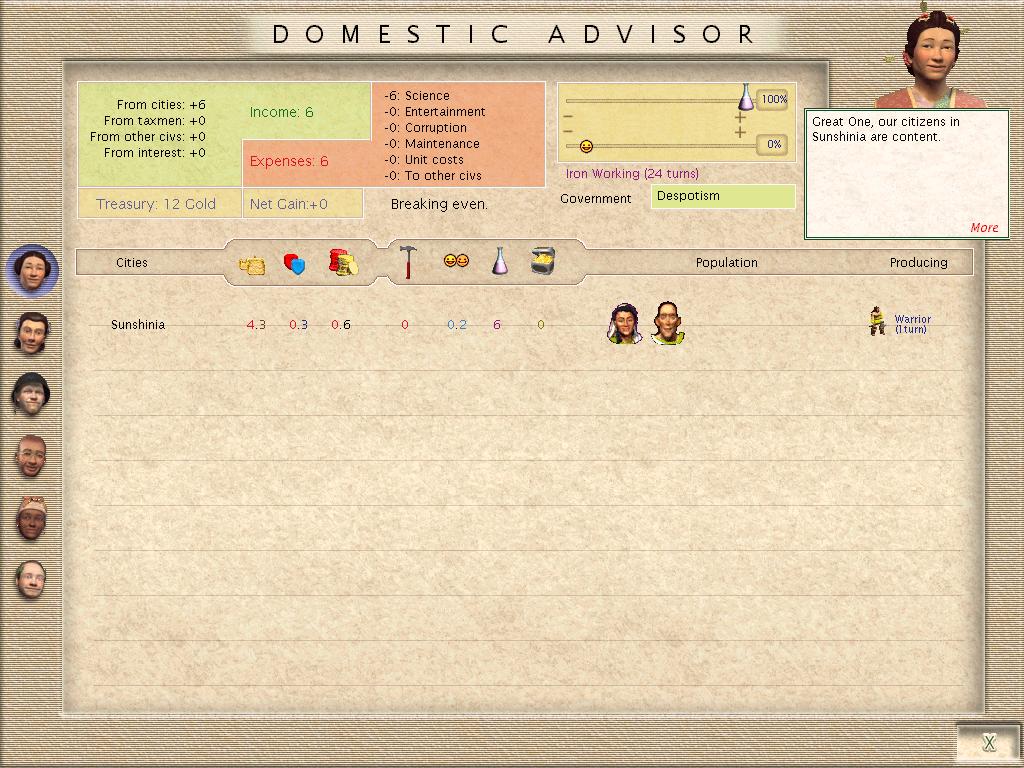Sort by Cities column header

(x=132, y=263)
